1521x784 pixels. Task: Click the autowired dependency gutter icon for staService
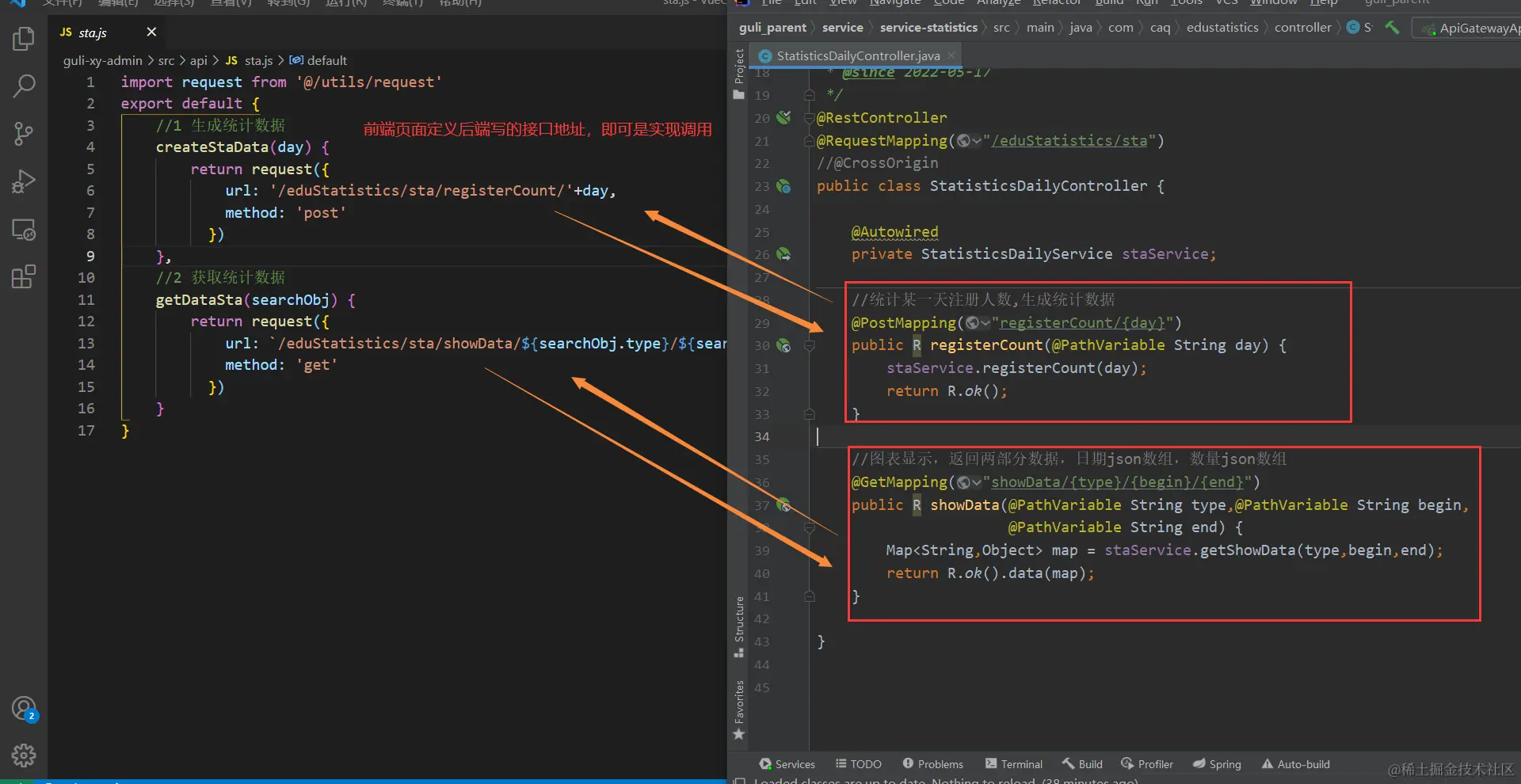tap(783, 254)
